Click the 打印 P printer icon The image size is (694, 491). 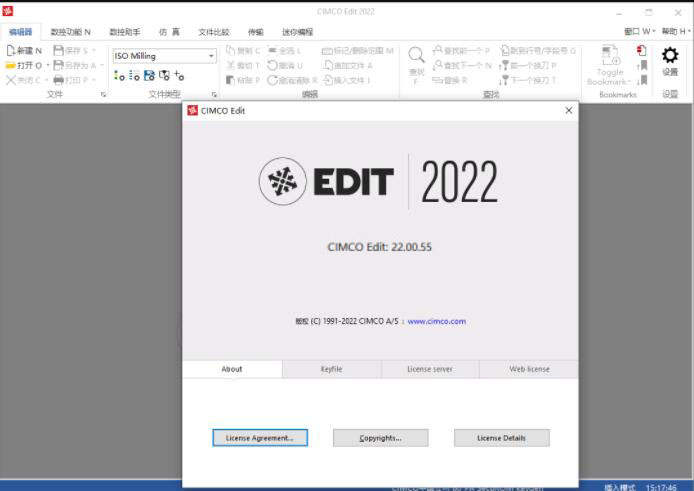point(58,80)
